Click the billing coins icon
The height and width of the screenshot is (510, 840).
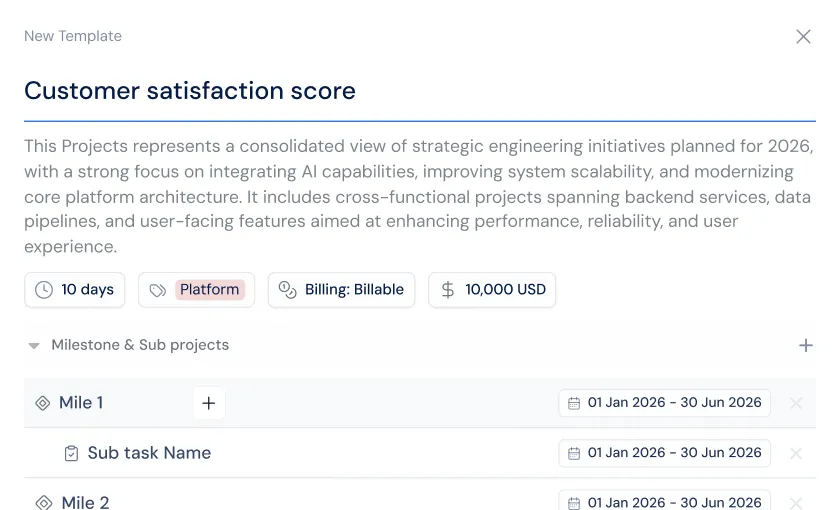point(287,290)
